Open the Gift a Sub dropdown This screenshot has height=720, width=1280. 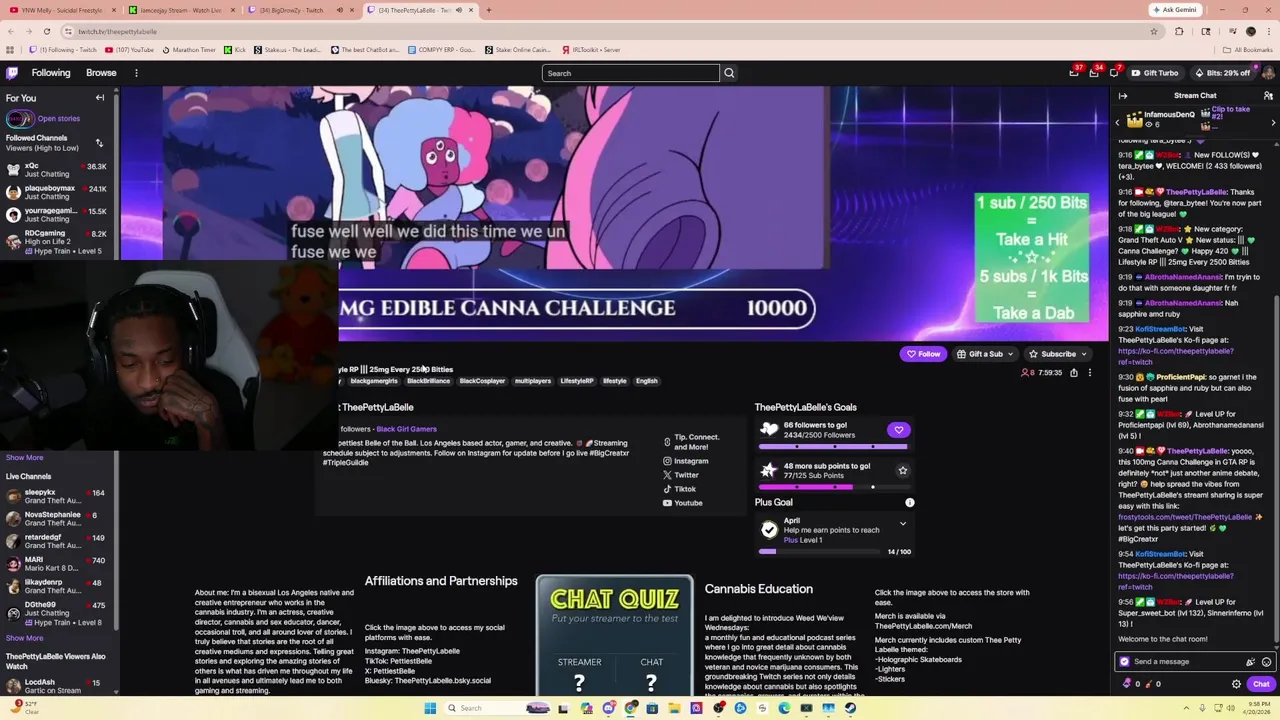(984, 354)
